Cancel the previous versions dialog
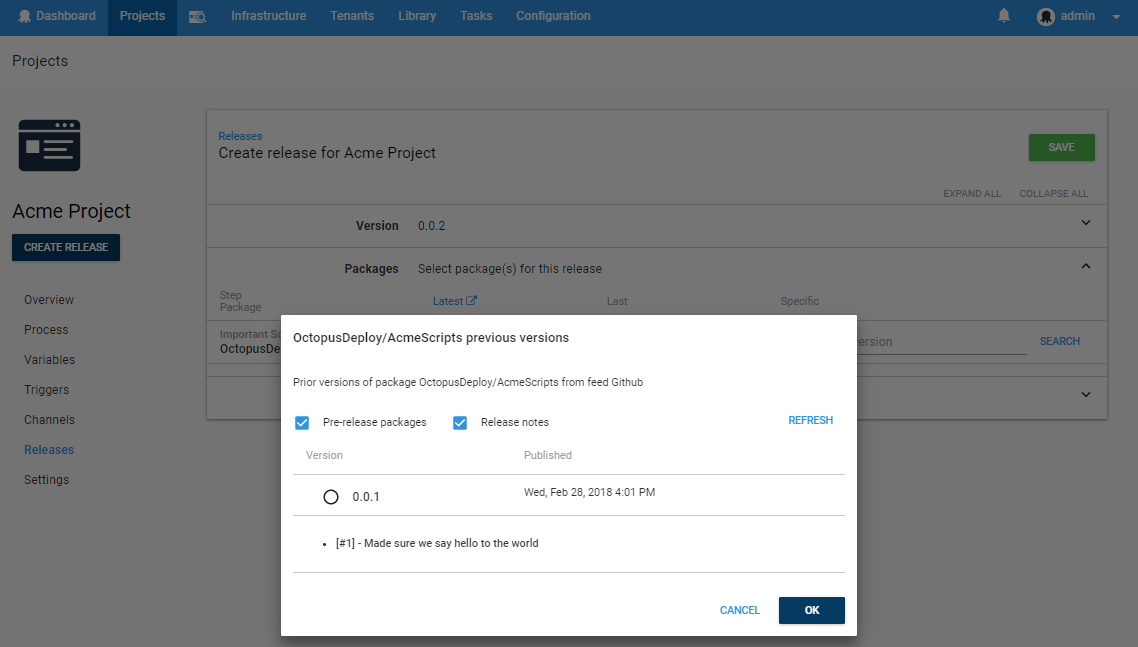This screenshot has height=647, width=1138. click(x=739, y=610)
